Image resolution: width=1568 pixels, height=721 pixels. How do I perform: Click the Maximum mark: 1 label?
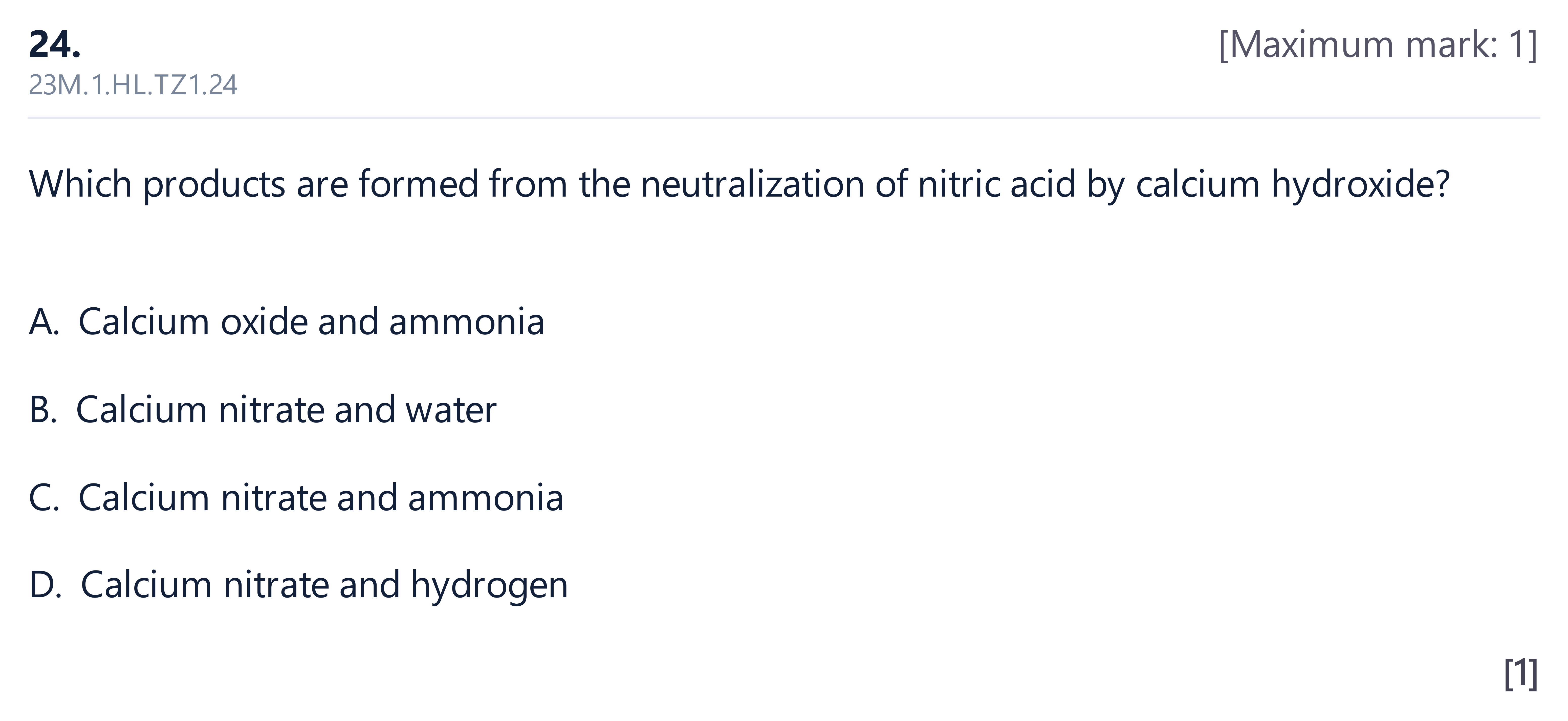[x=1378, y=45]
